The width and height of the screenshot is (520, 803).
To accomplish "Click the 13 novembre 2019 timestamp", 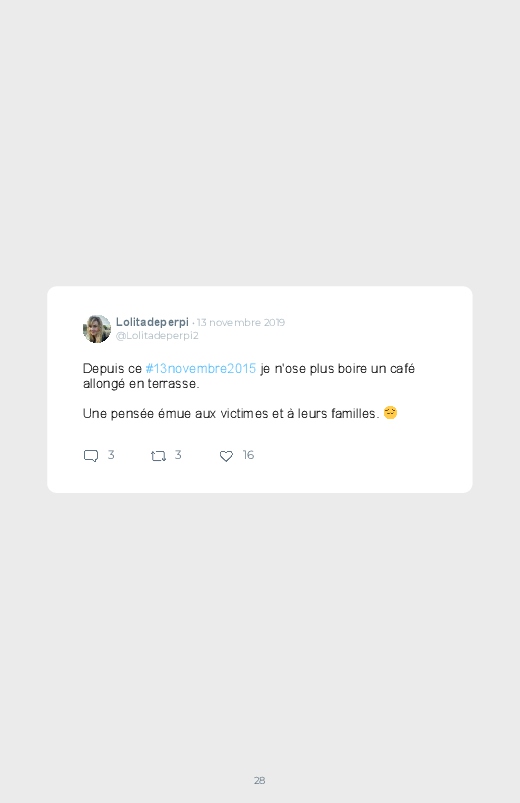I will pyautogui.click(x=241, y=323).
